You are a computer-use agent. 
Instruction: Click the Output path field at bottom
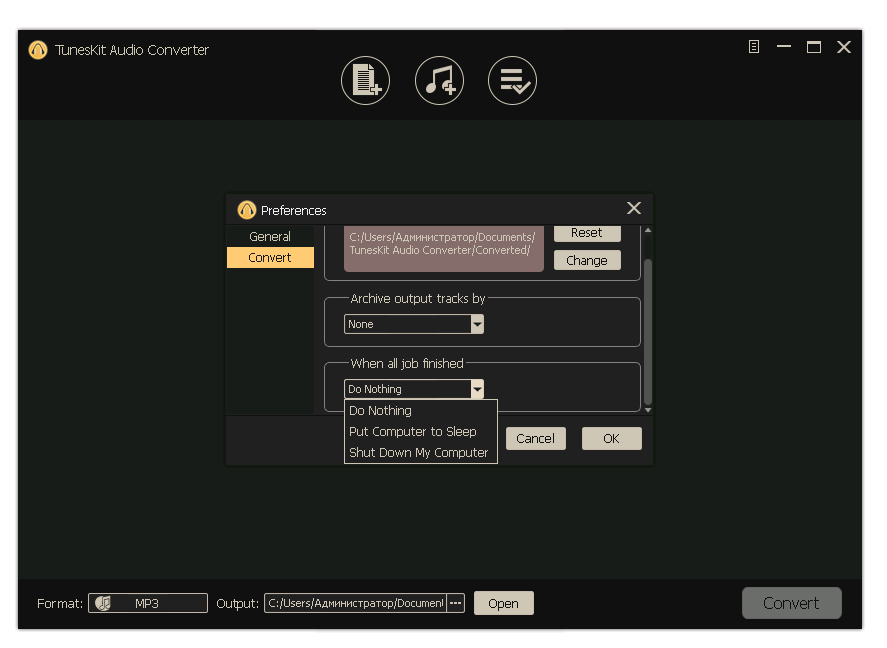click(x=355, y=603)
